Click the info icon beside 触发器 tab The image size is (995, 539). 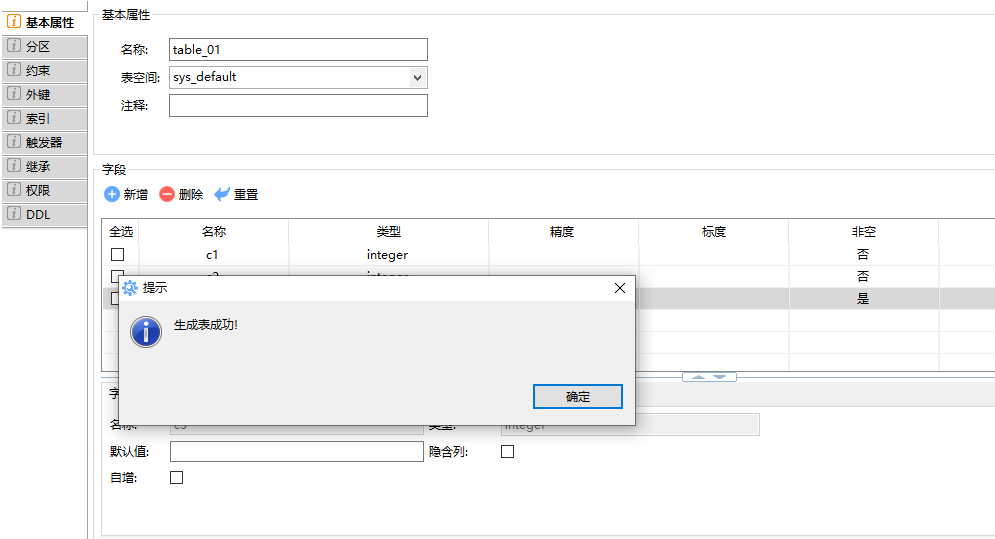click(x=14, y=142)
